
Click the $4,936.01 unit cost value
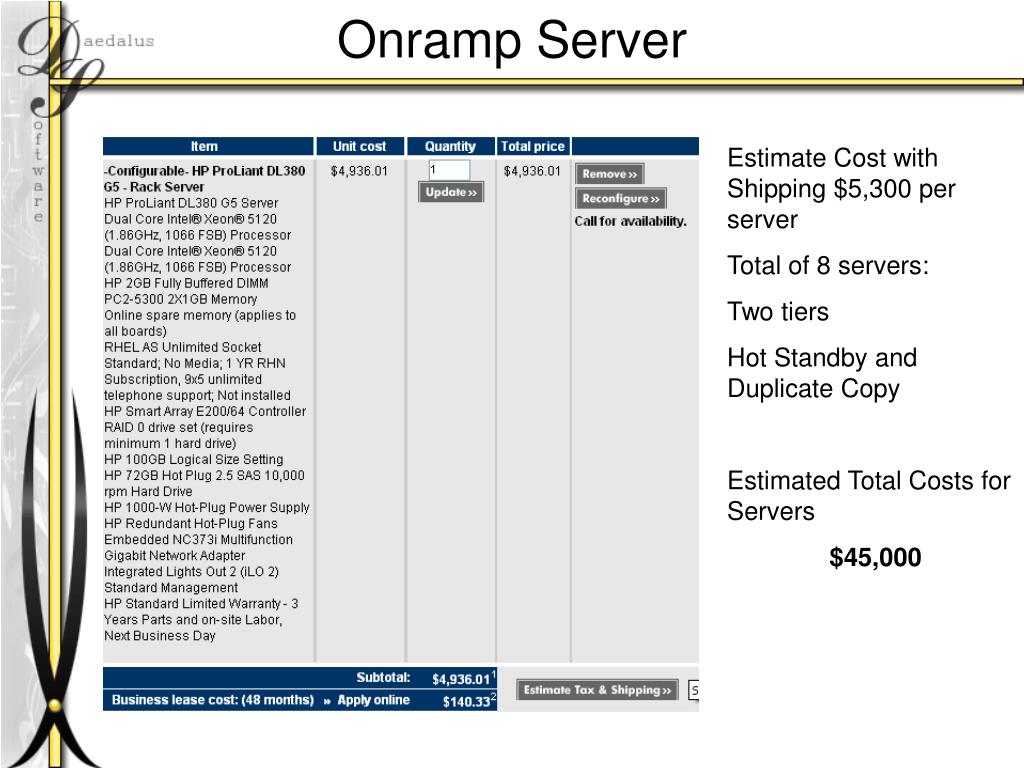[x=359, y=171]
